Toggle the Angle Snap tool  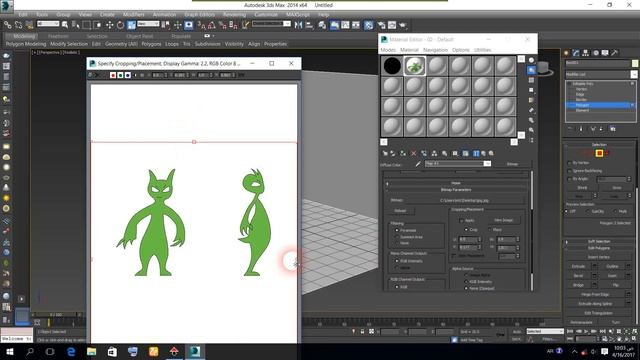click(x=211, y=25)
